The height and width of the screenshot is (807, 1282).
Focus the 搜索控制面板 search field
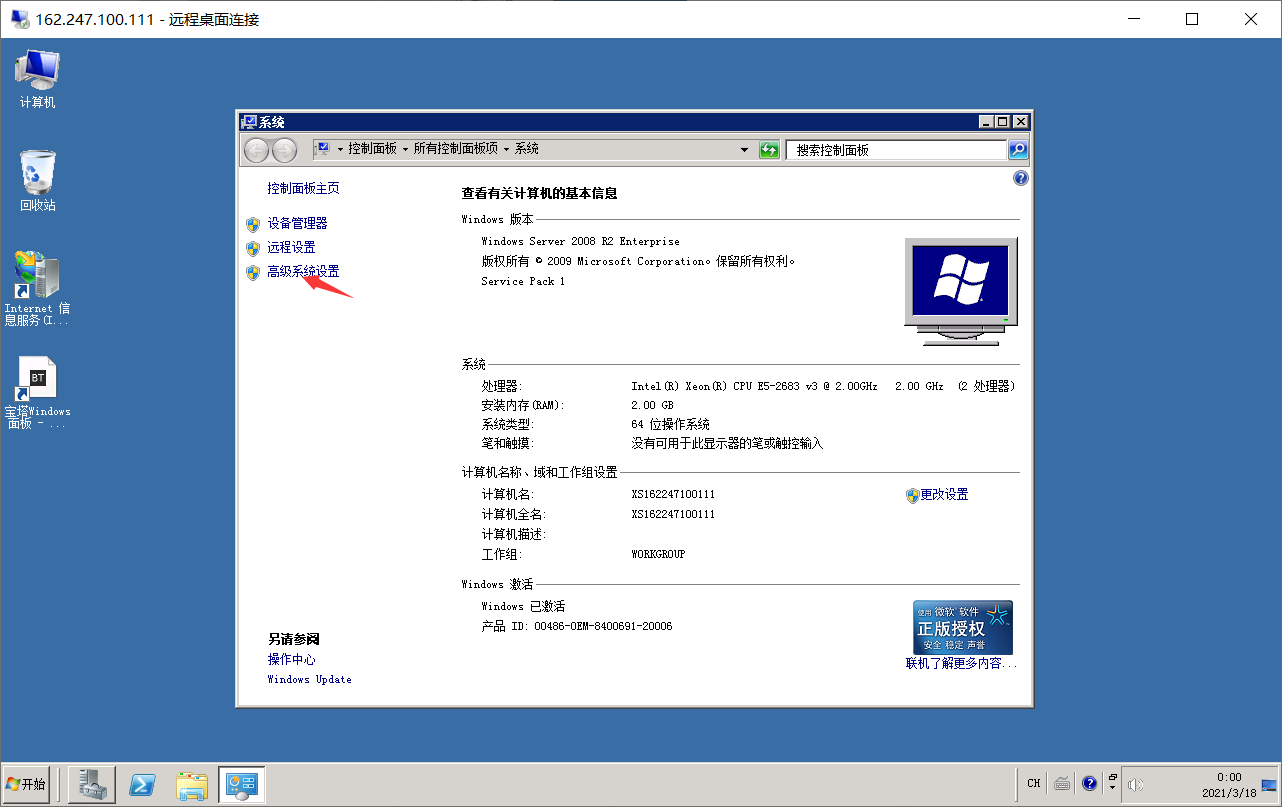click(x=896, y=150)
